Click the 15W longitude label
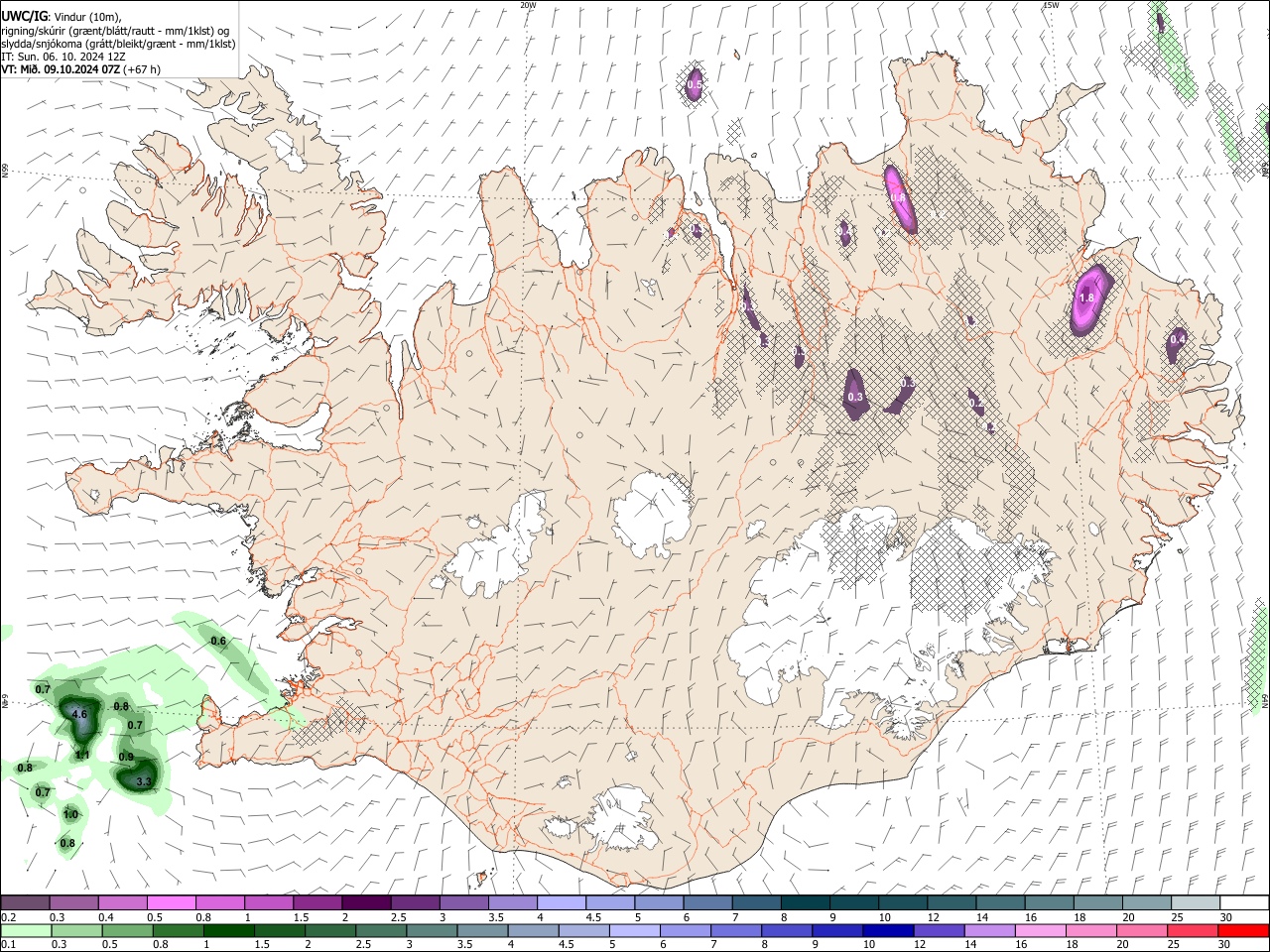Screen dimensions: 1270x952 tap(1051, 5)
